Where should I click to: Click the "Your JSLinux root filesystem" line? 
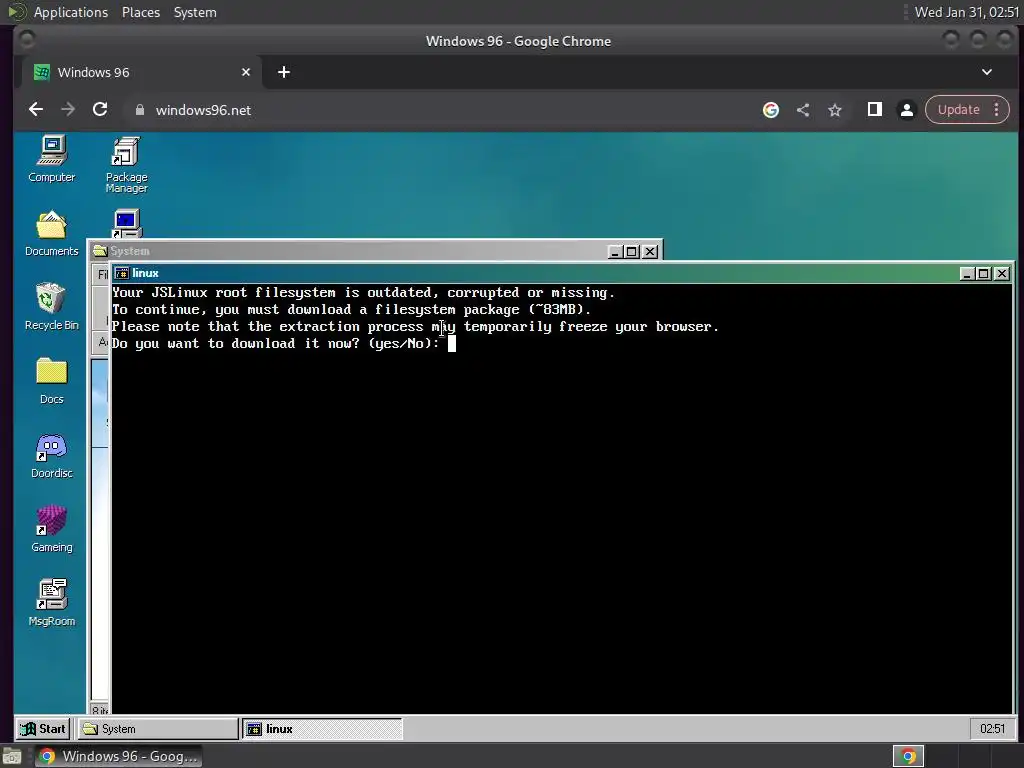point(364,293)
